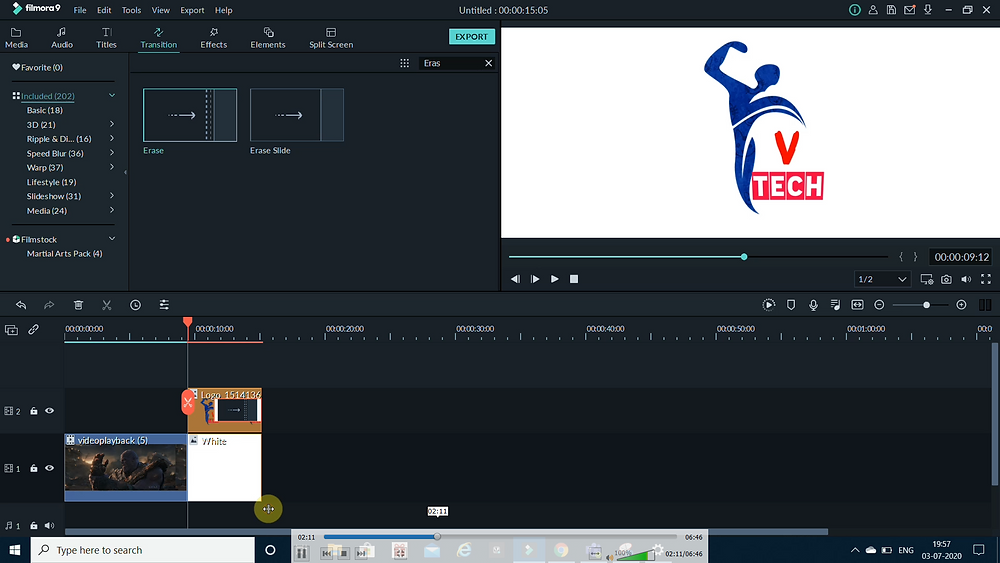Collapse the Included (202) section
The height and width of the screenshot is (563, 1000).
(112, 96)
